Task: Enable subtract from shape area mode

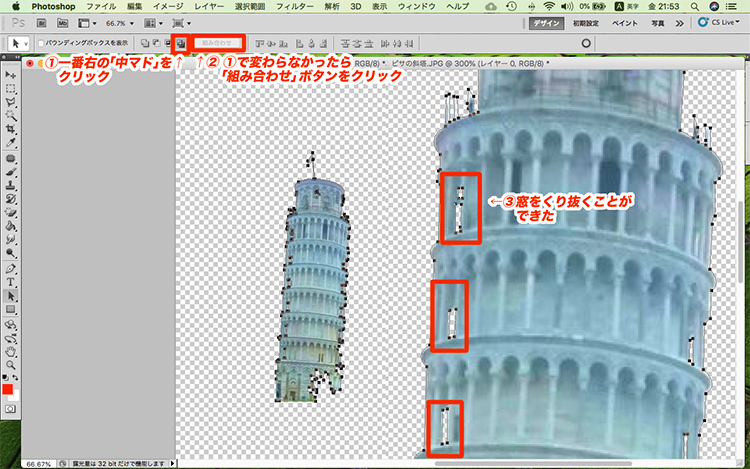Action: [156, 44]
